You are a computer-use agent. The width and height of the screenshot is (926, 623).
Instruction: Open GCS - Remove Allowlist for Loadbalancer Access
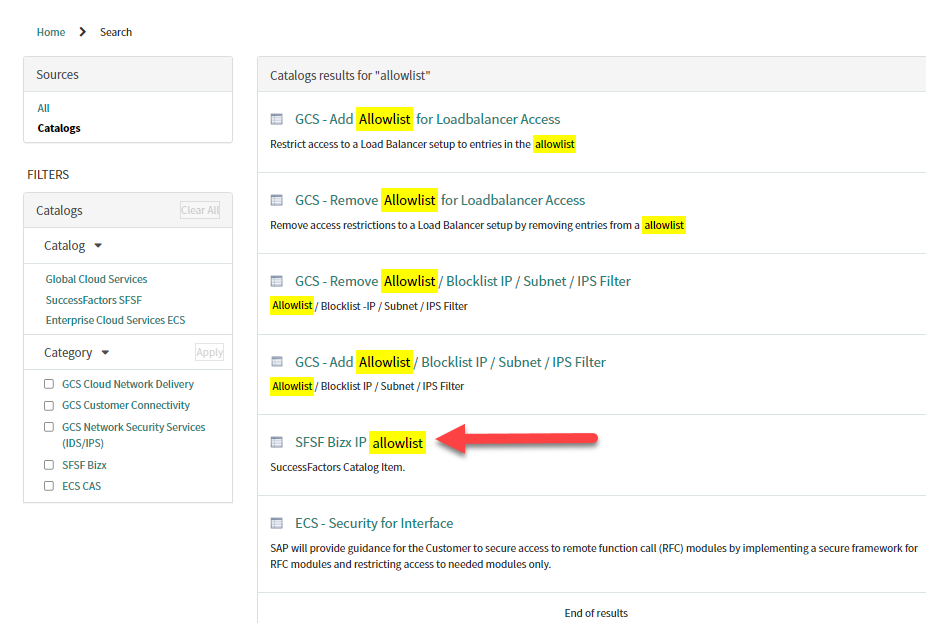(x=440, y=200)
